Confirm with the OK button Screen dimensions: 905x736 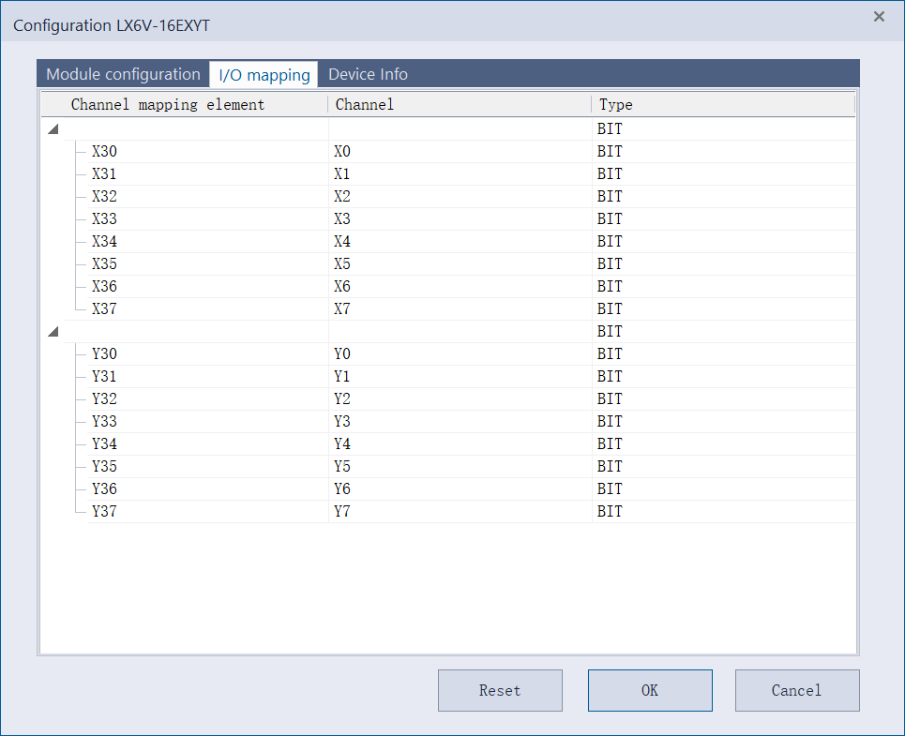point(649,690)
